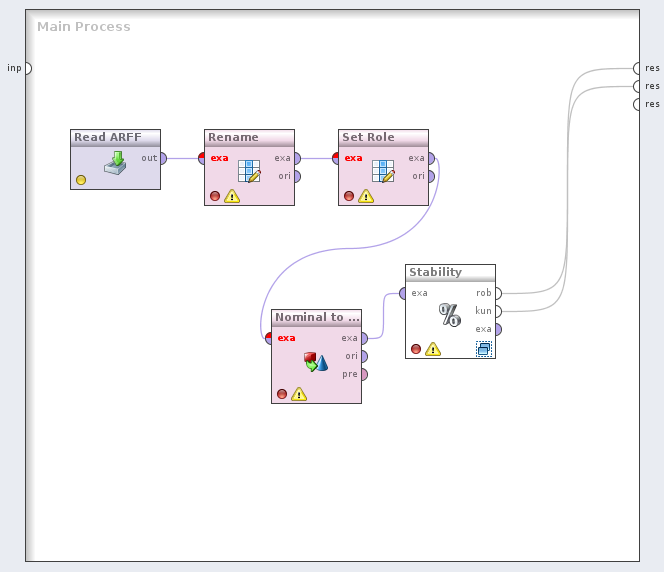Click warning triangle on Nominal to operator
664x572 pixels.
coord(299,394)
